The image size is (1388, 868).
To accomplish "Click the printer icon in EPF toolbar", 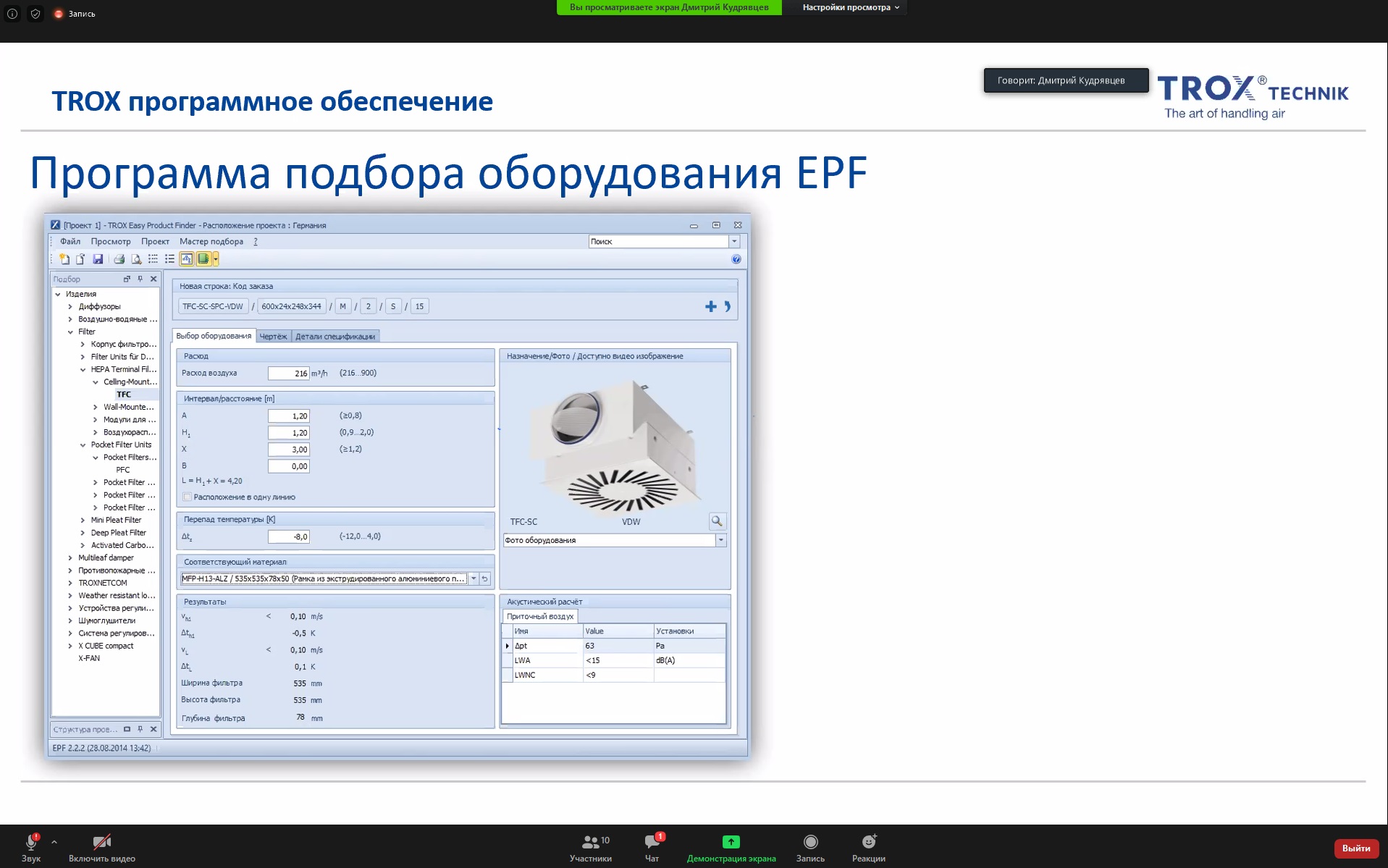I will [x=119, y=259].
